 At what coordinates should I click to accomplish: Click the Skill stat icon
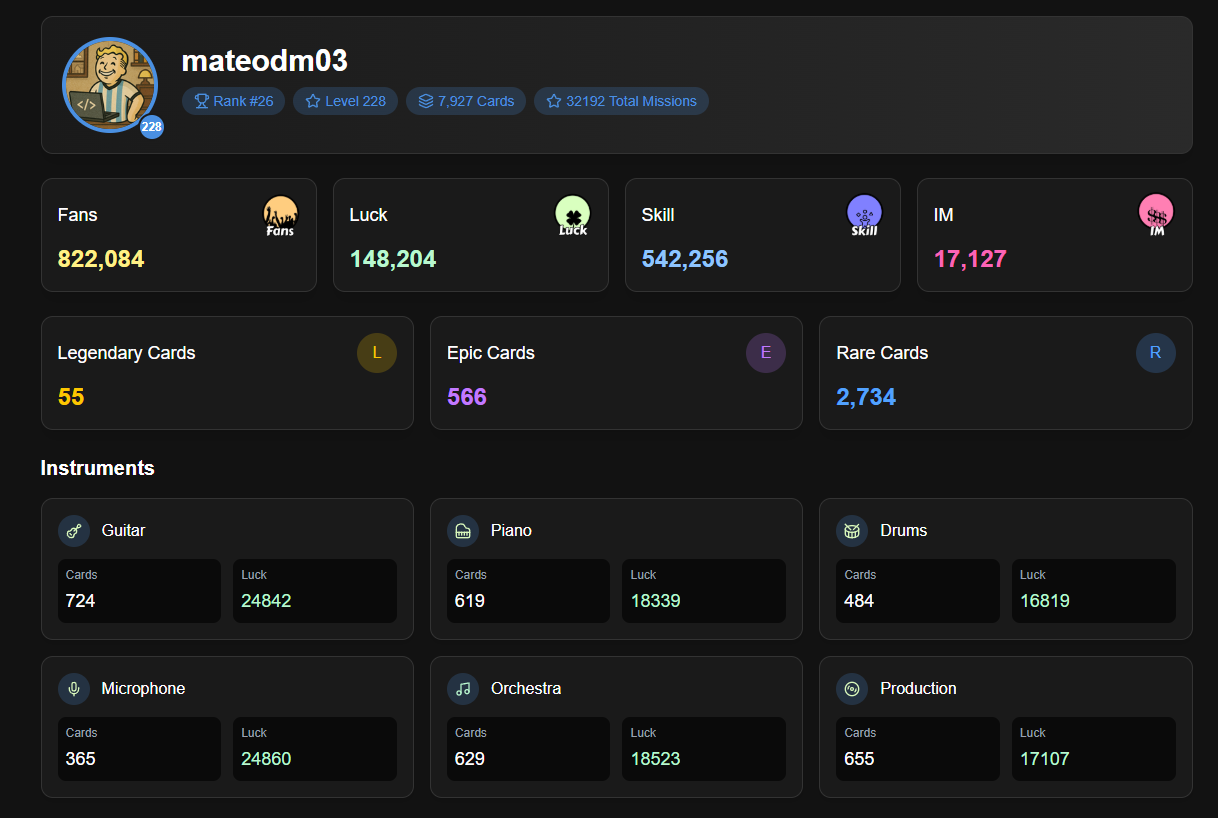point(864,215)
